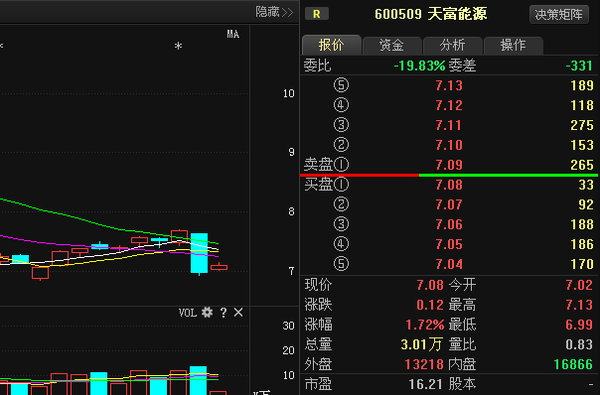Image resolution: width=600 pixels, height=395 pixels.
Task: Click the 委比 value -19.83%
Action: pyautogui.click(x=419, y=66)
